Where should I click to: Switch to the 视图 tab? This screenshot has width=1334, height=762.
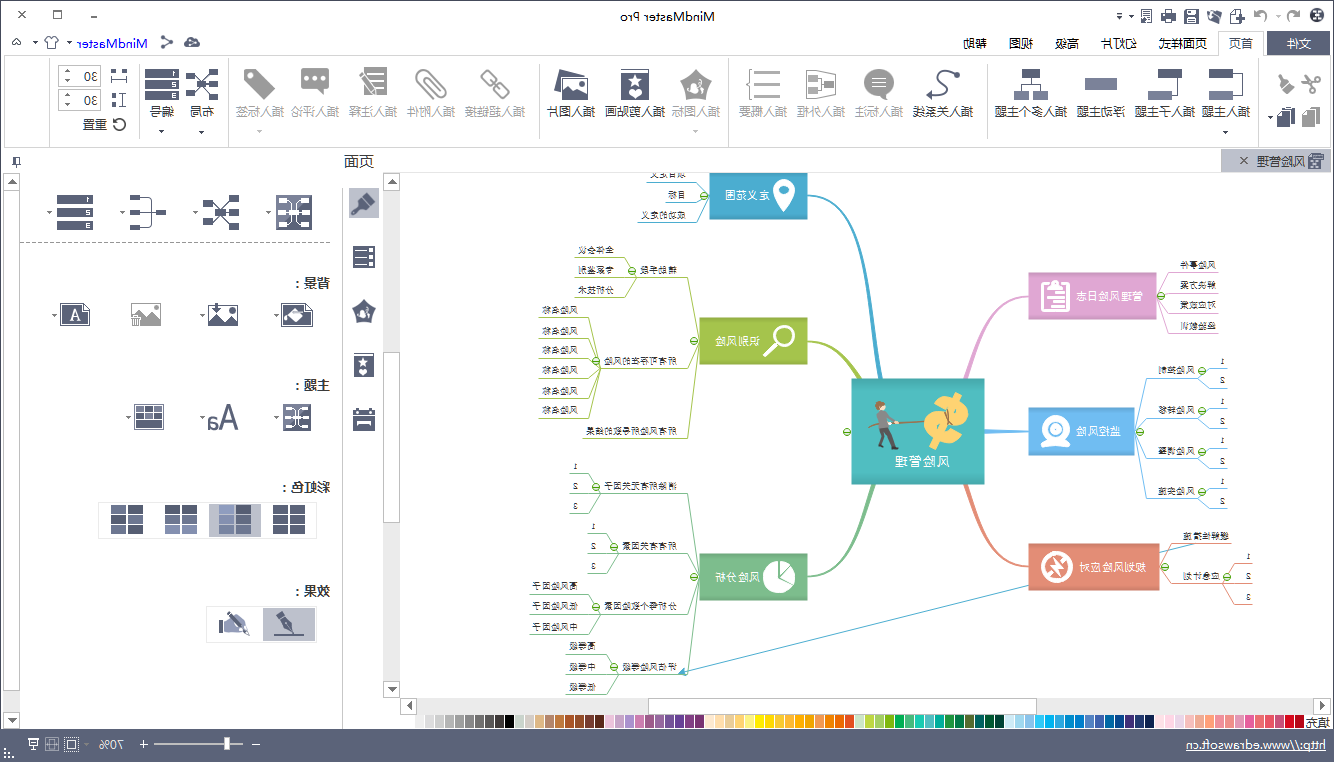click(1020, 43)
